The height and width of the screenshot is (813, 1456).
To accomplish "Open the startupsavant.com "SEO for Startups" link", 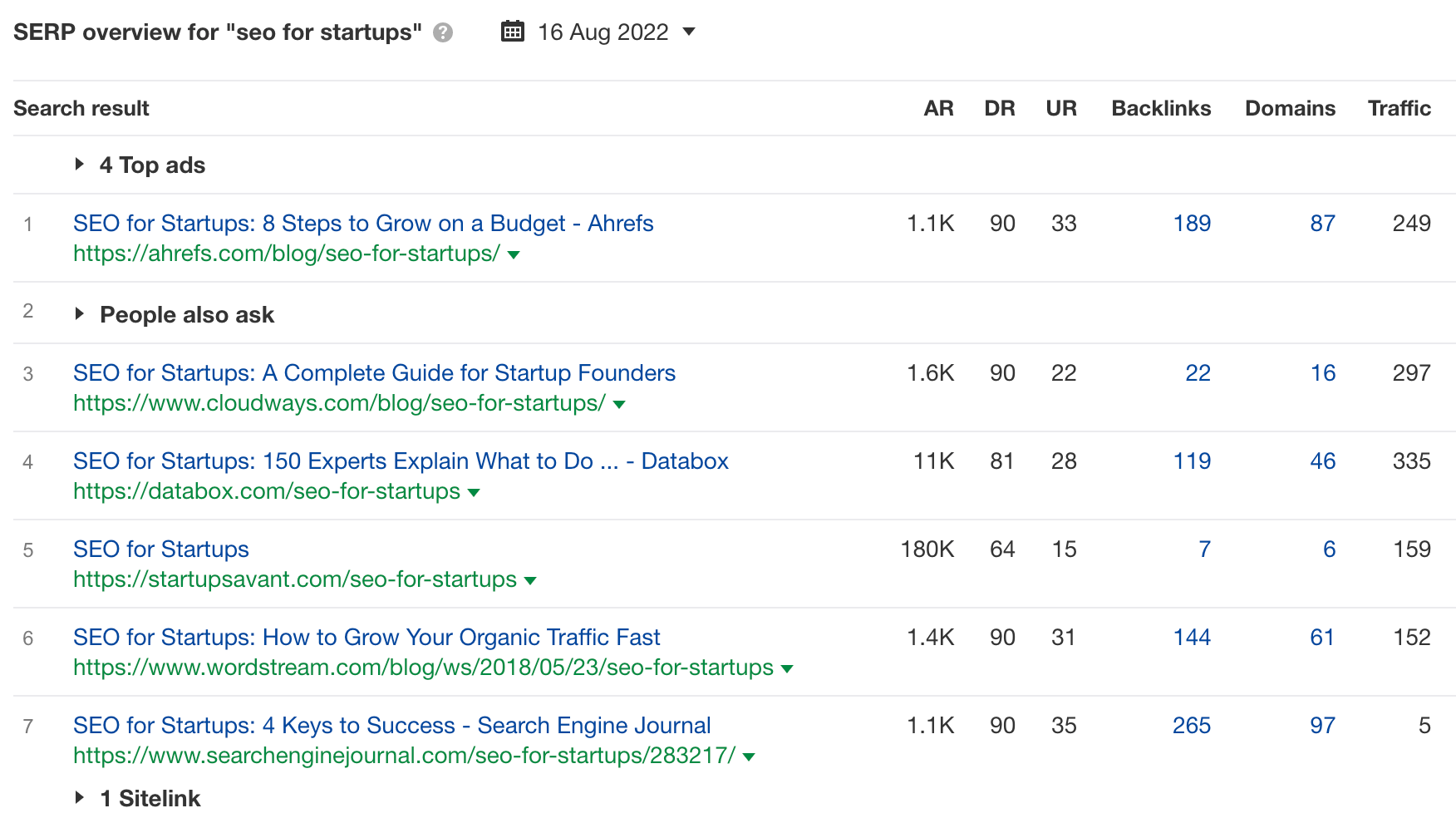I will coord(160,549).
